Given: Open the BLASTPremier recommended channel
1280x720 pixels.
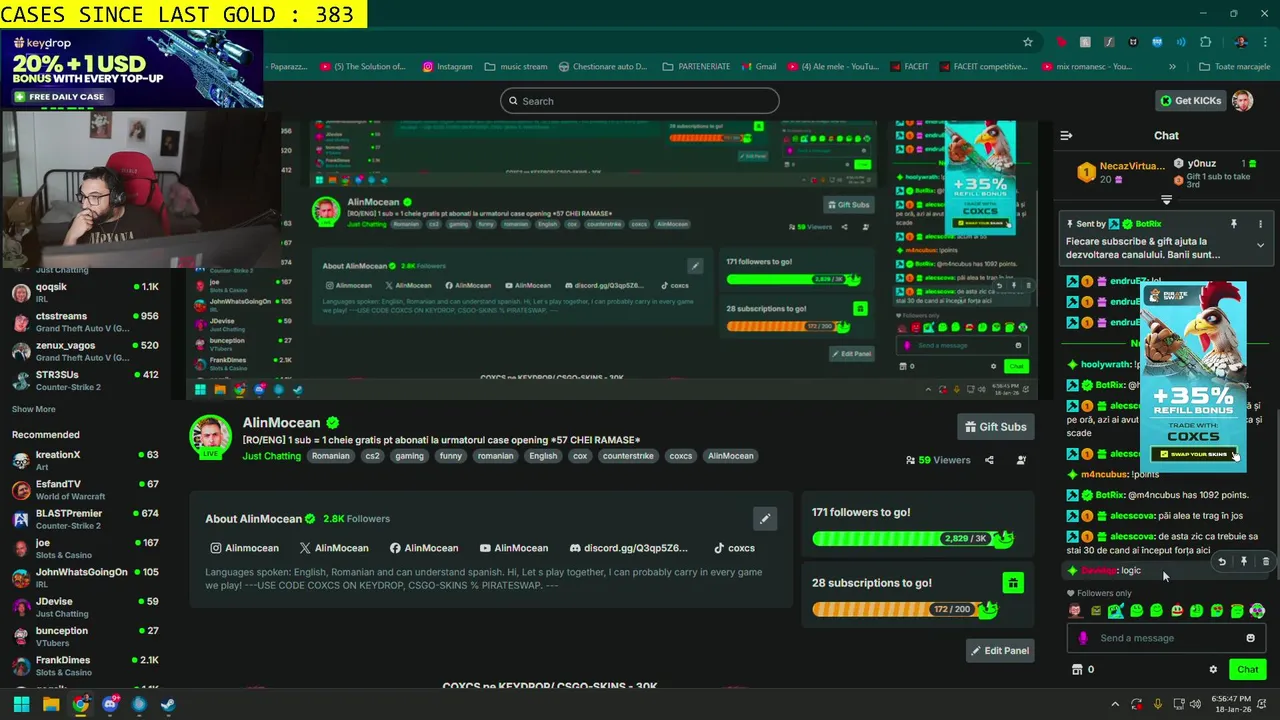Looking at the screenshot, I should [x=85, y=519].
